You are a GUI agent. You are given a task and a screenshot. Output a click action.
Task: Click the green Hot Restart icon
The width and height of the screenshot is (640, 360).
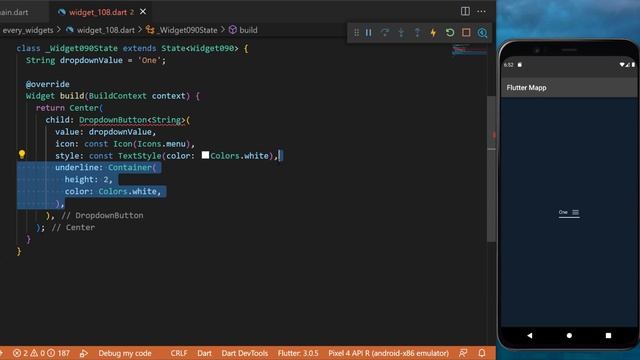pos(450,33)
